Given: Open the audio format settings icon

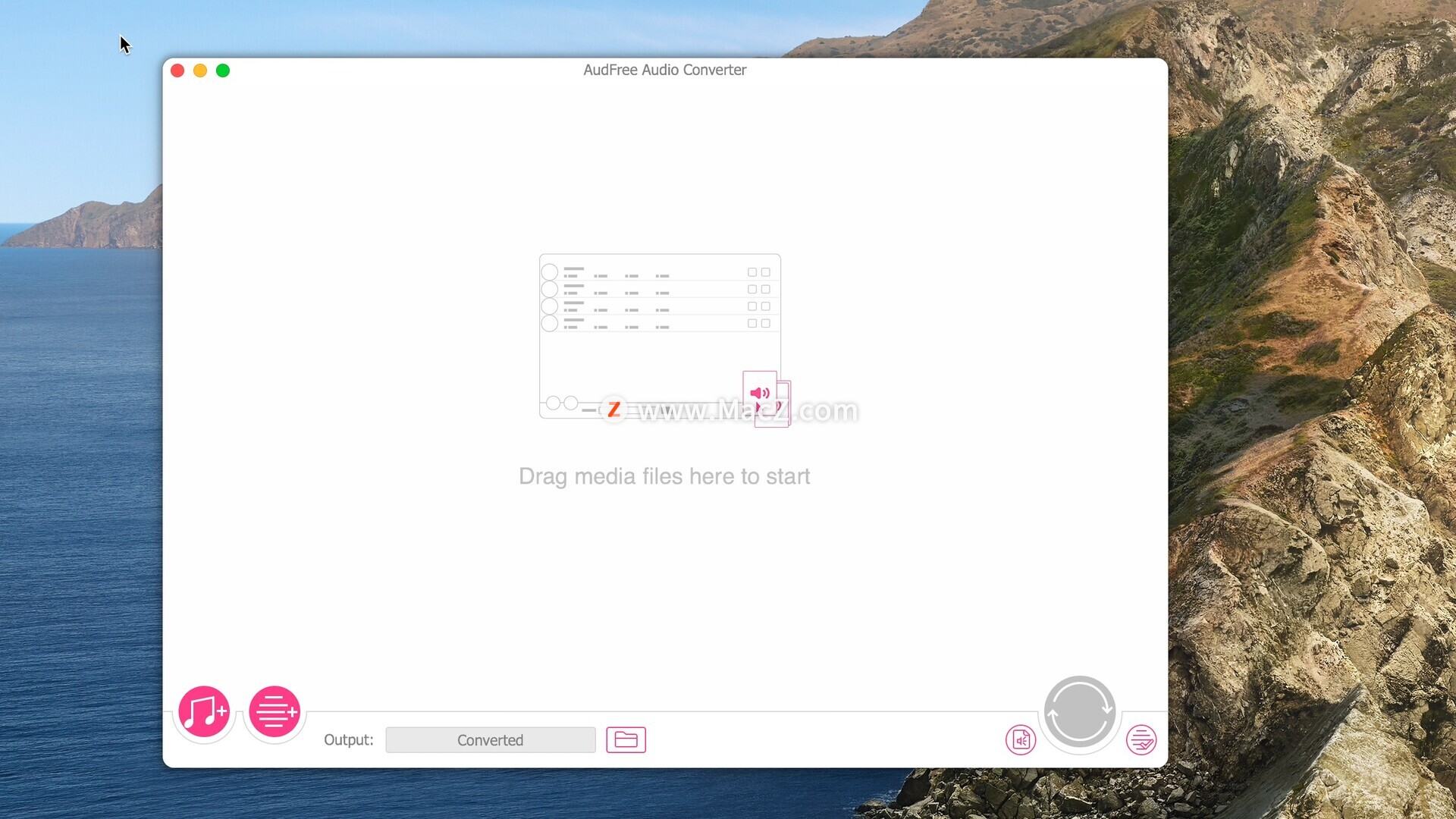Looking at the screenshot, I should [x=1021, y=740].
